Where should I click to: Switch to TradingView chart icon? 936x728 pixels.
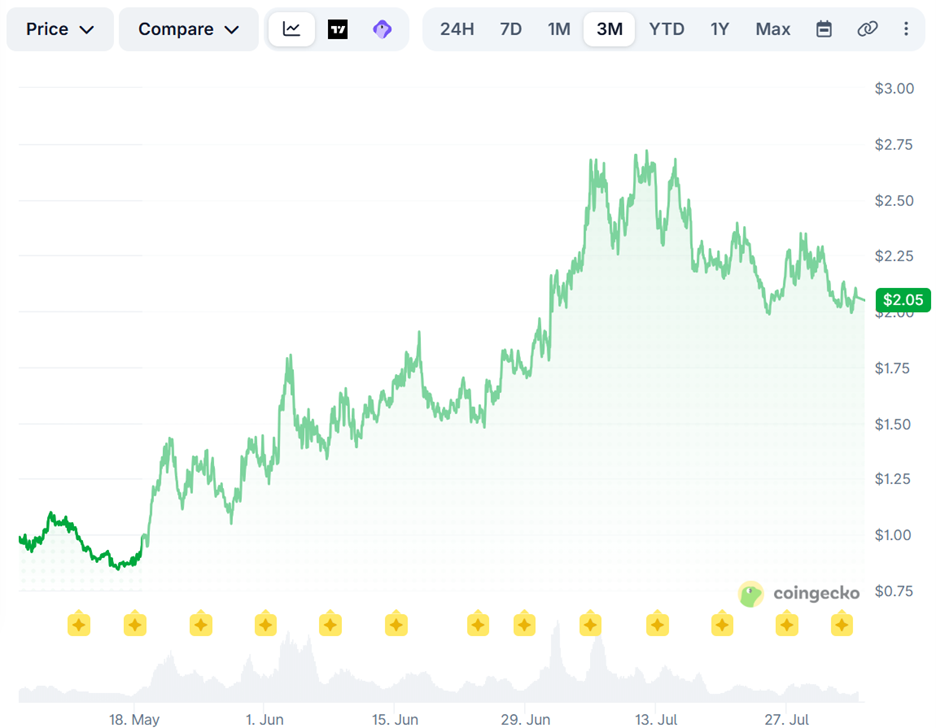tap(338, 29)
